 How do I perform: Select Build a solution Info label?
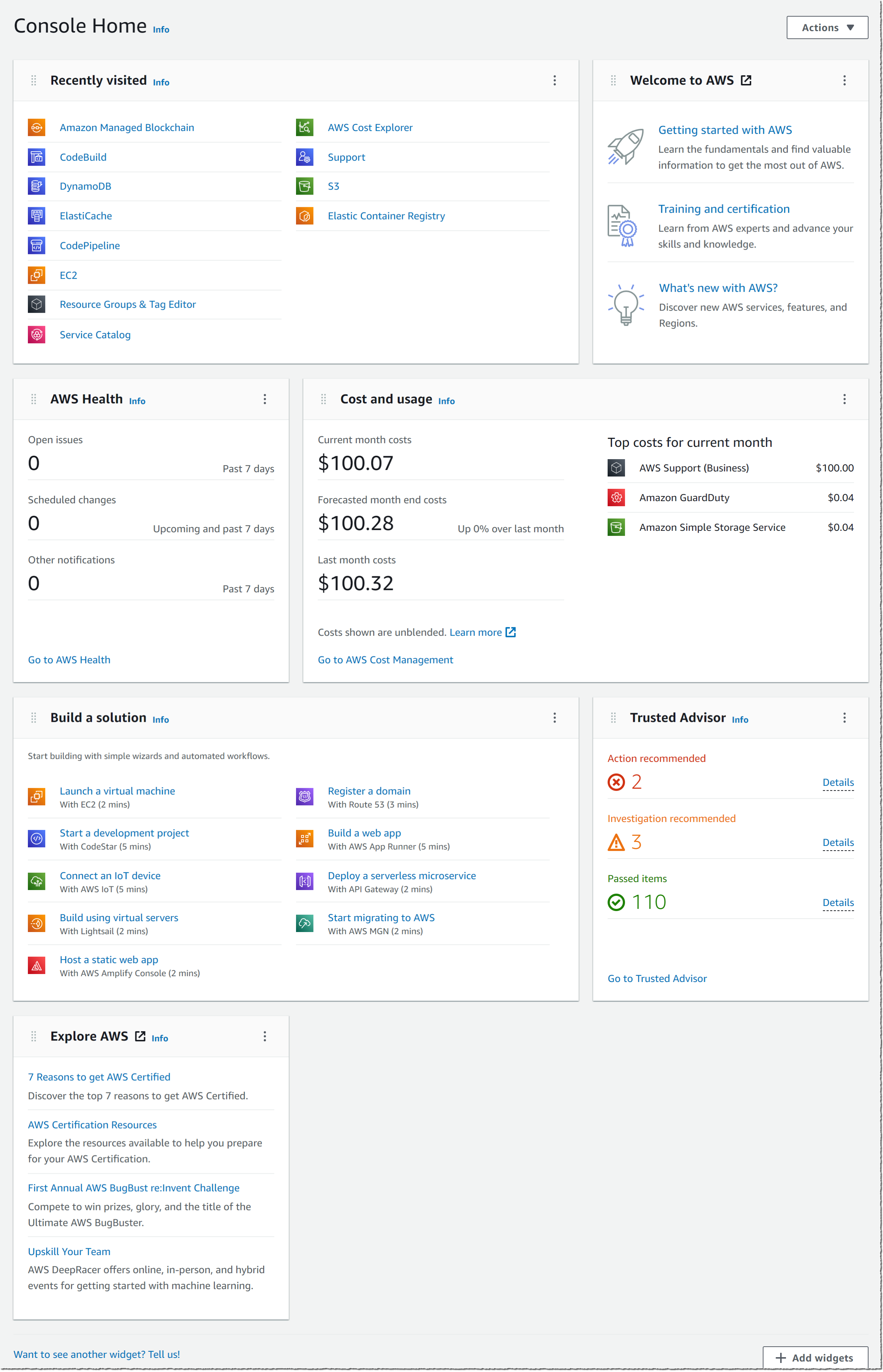(x=160, y=718)
